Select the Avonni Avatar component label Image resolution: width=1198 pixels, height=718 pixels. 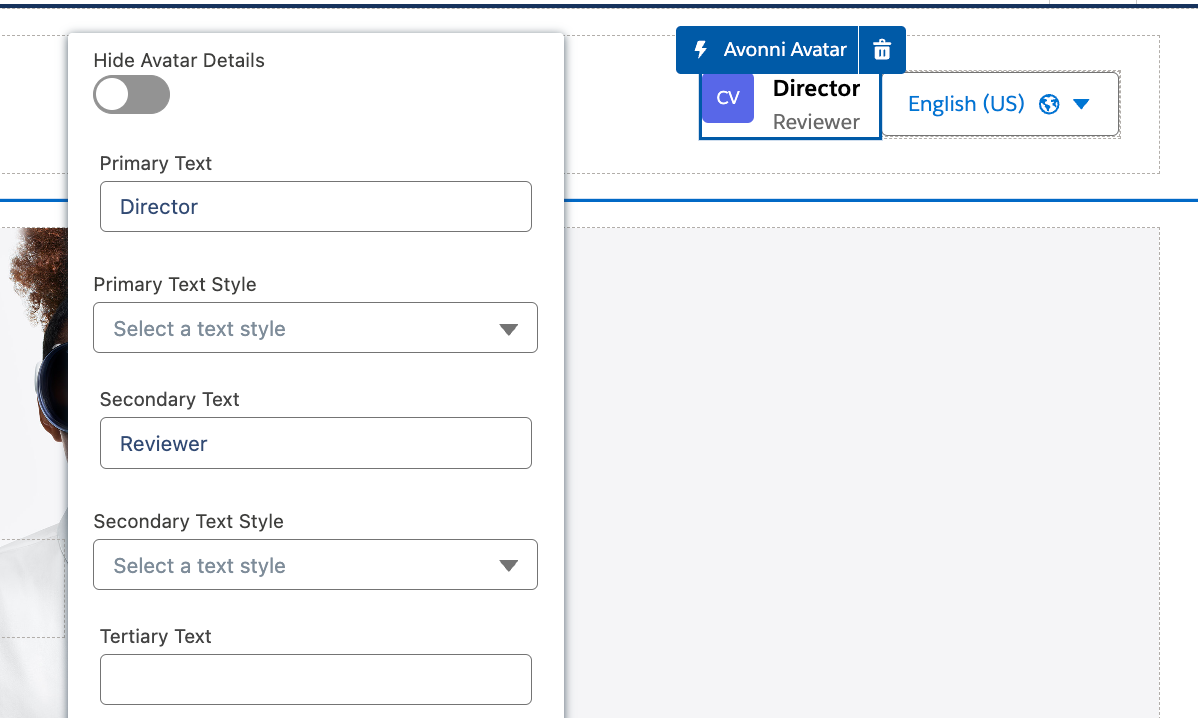pyautogui.click(x=784, y=50)
